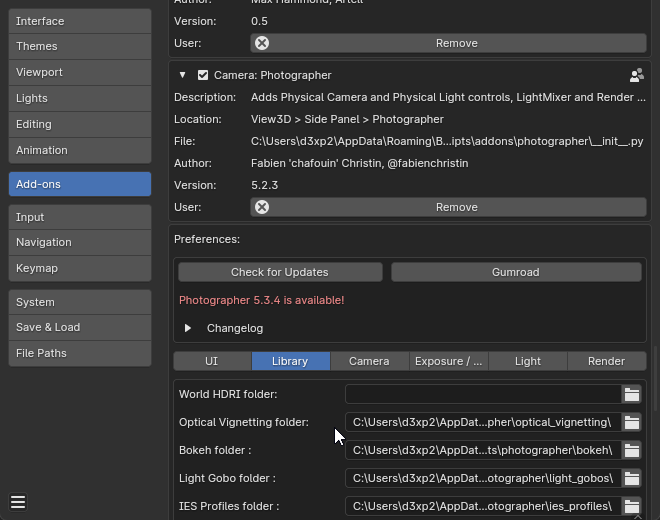The width and height of the screenshot is (660, 520).
Task: Go to Navigation preferences
Action: tap(80, 243)
